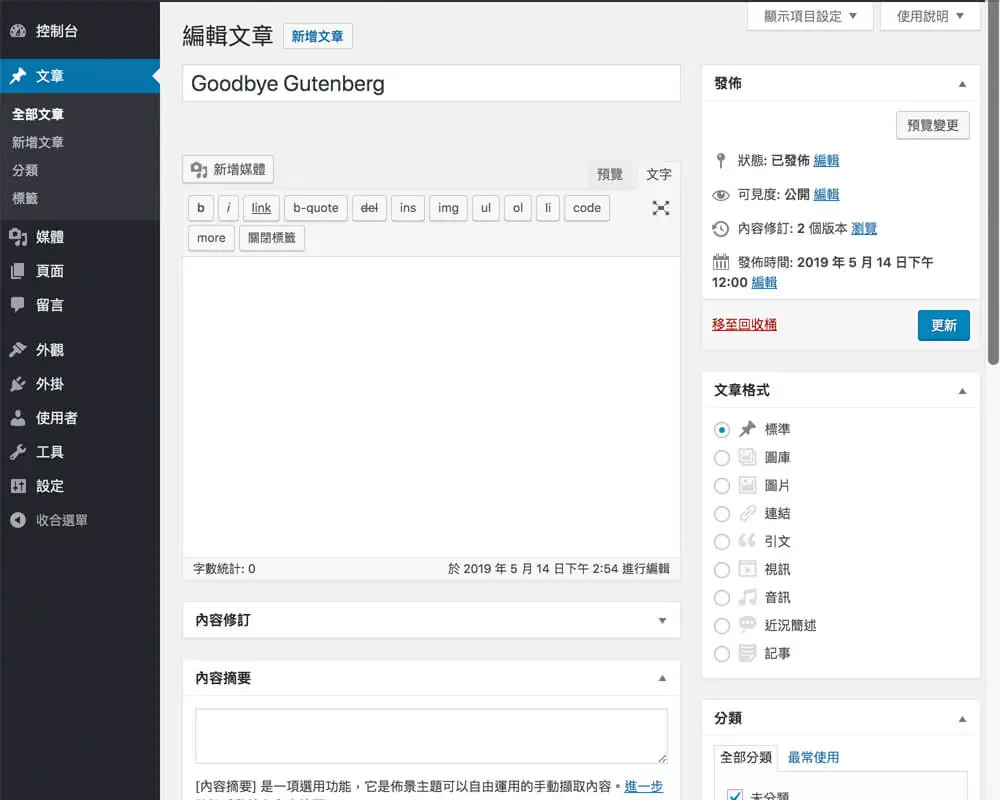Click the 新增文章 button beside page title
The image size is (1000, 800).
pyautogui.click(x=317, y=36)
